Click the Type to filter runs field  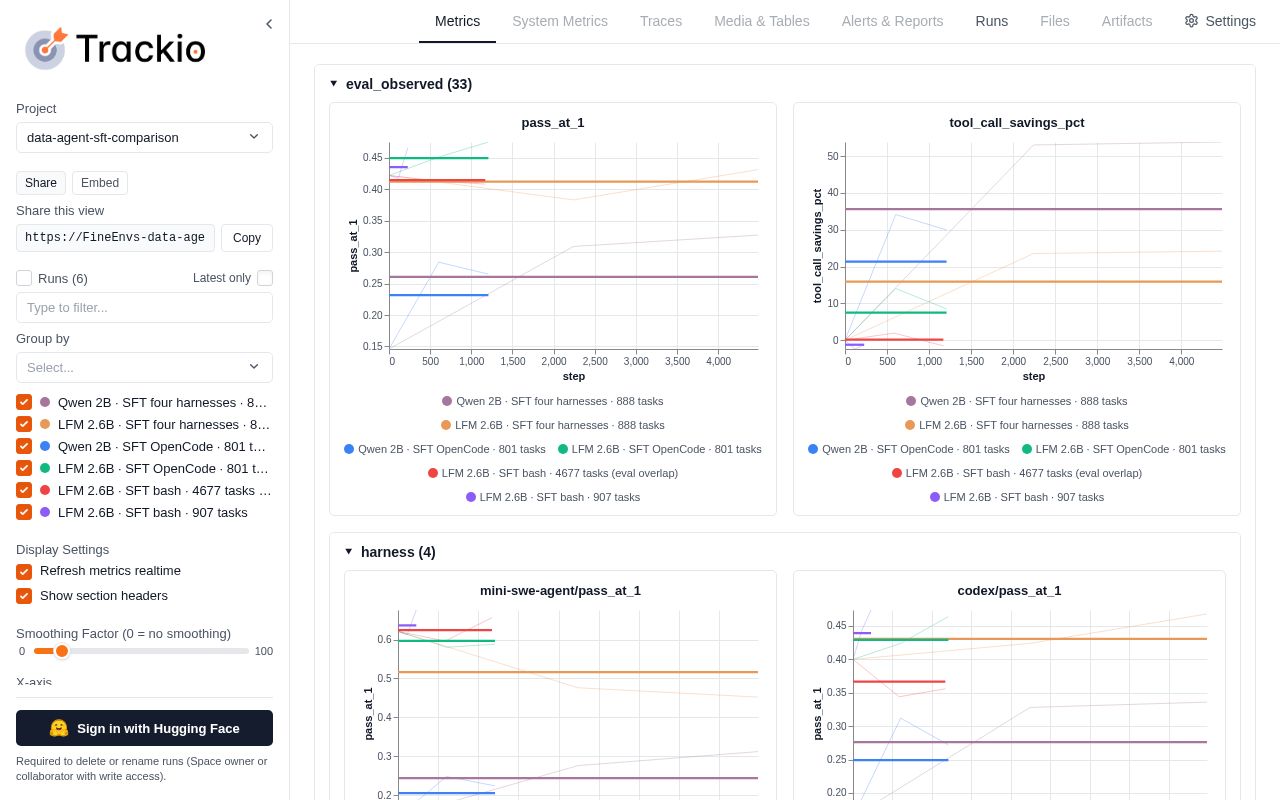(144, 308)
